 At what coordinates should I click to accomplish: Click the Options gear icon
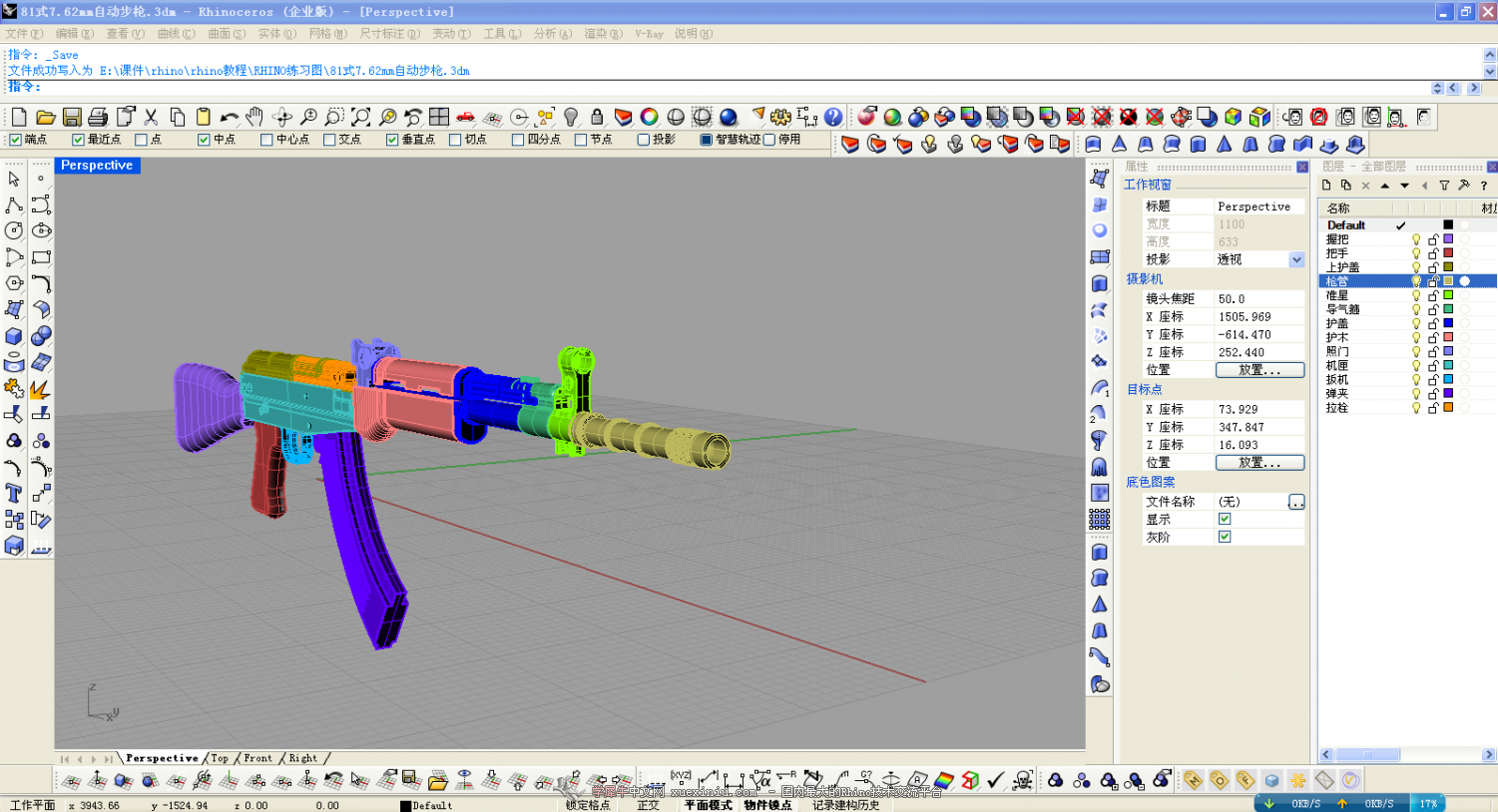pos(781,117)
